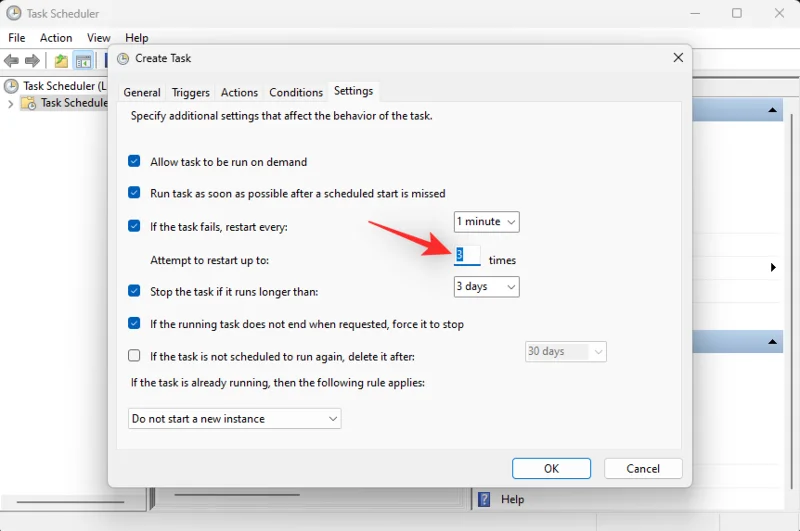The height and width of the screenshot is (531, 800).
Task: Toggle Allow task to be run on demand
Action: click(134, 161)
